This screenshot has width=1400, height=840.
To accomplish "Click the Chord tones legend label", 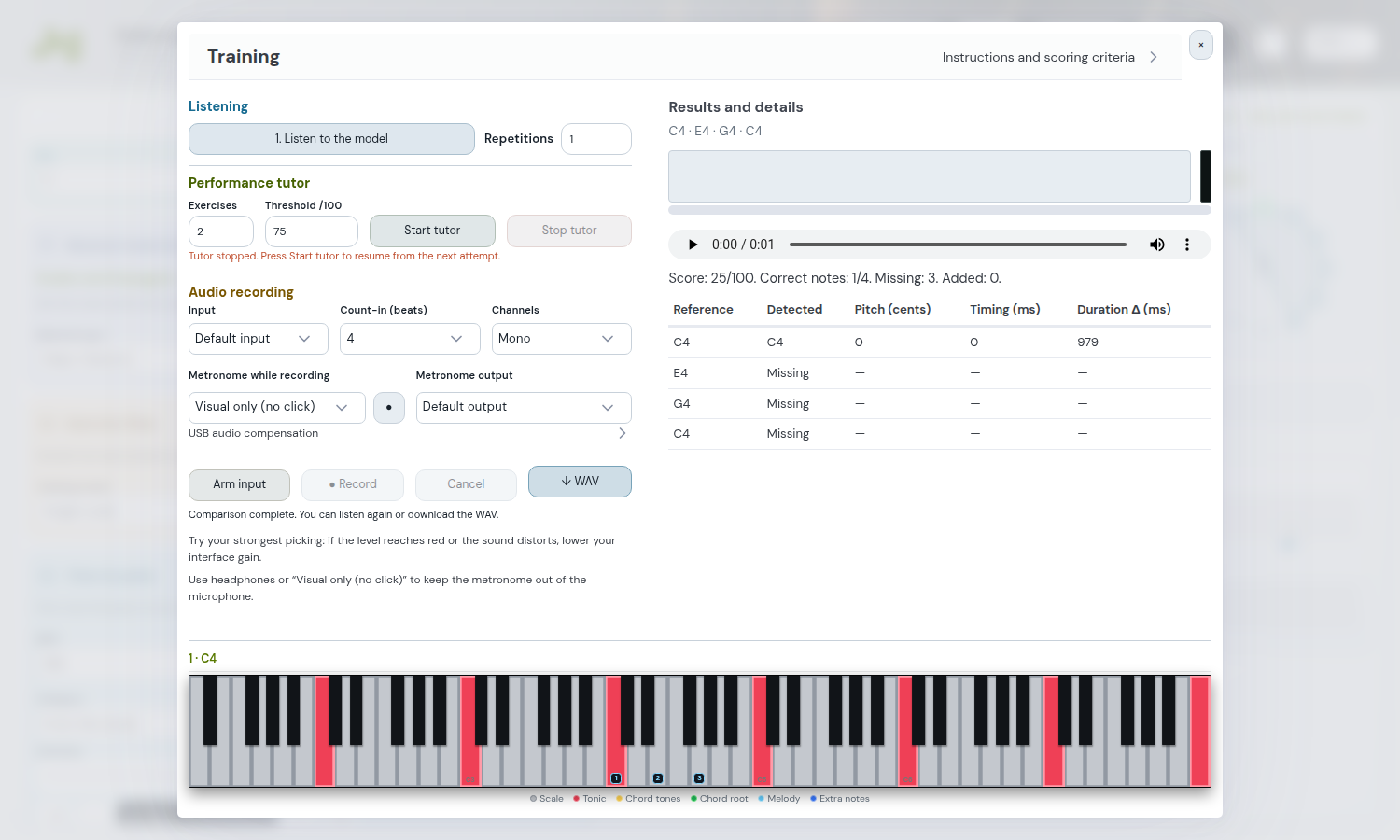I will coord(652,799).
